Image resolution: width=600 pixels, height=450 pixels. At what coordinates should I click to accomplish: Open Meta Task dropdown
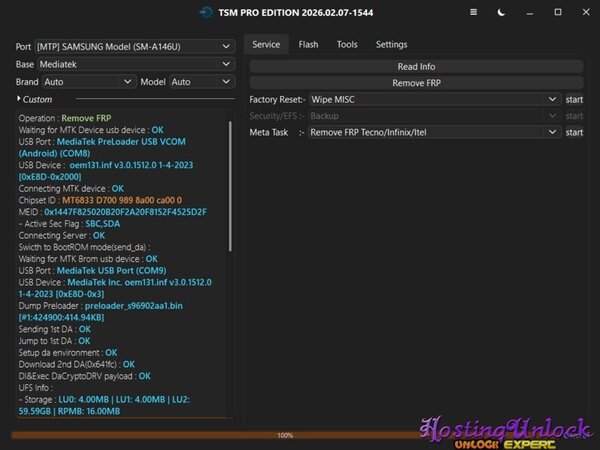coord(435,132)
